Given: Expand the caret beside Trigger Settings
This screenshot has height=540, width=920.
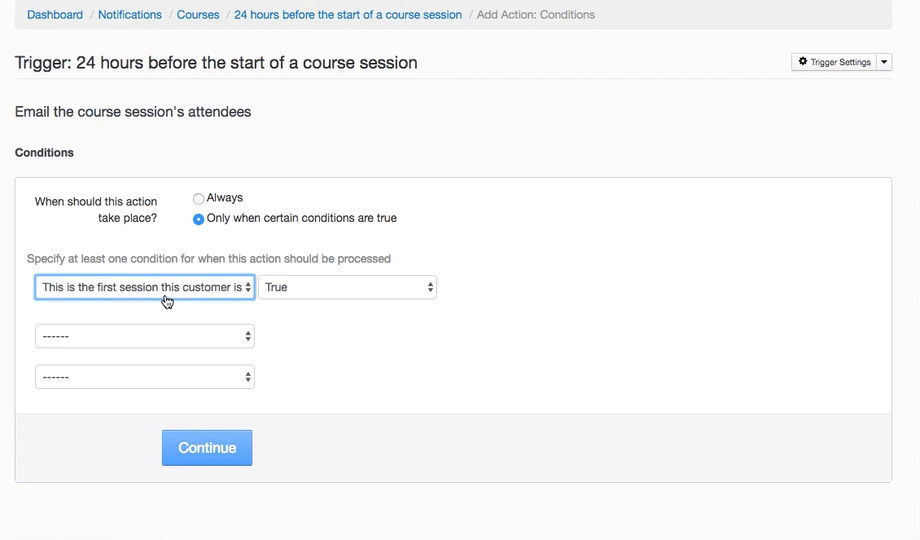Looking at the screenshot, I should [884, 62].
